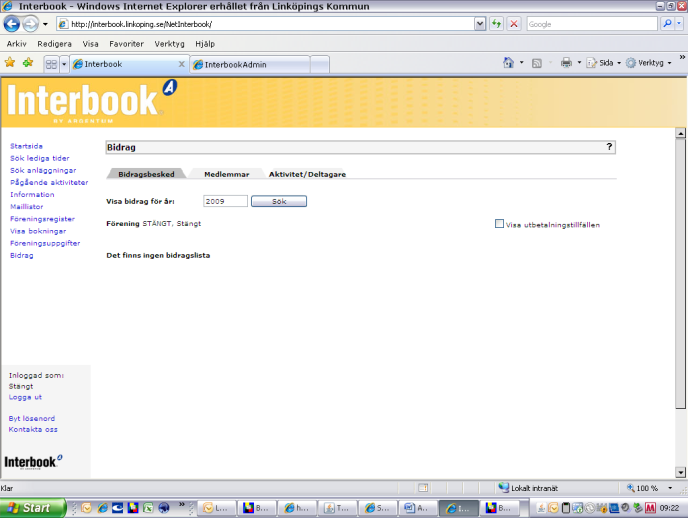Screen dimensions: 688x518
Task: Open the Verktyg menu in menu bar
Action: (x=169, y=44)
